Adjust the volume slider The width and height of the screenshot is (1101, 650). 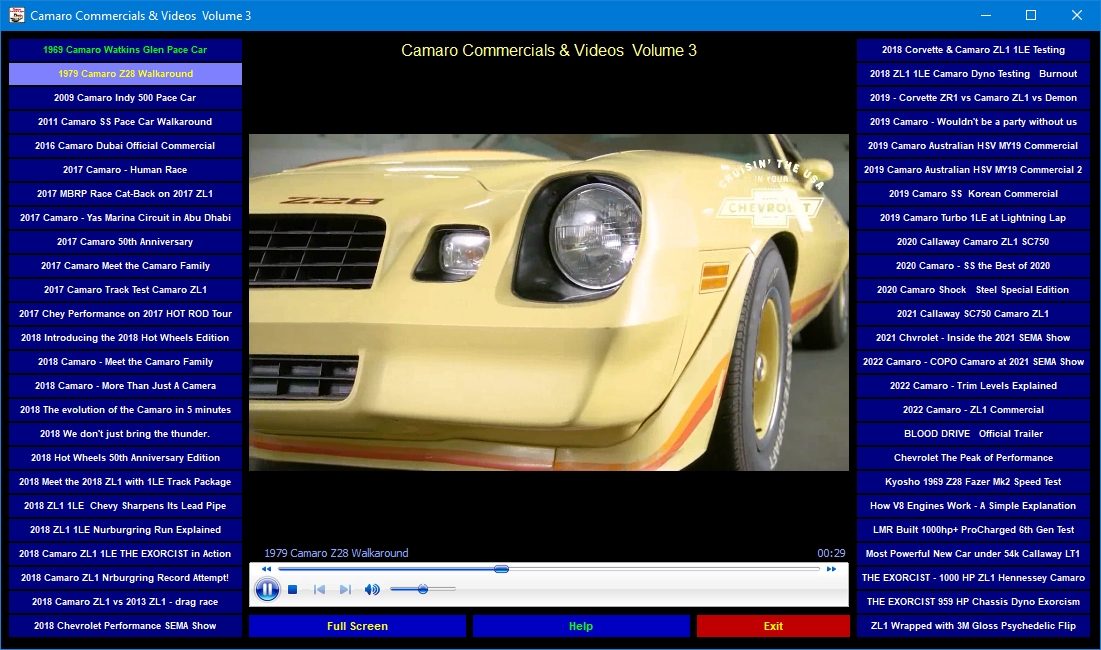tap(423, 590)
